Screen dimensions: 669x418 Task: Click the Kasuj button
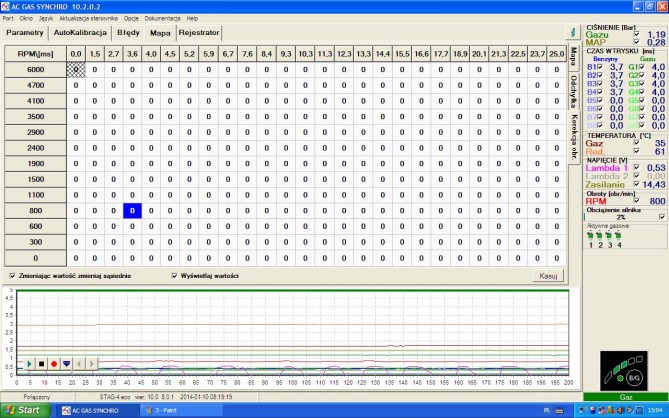(548, 276)
